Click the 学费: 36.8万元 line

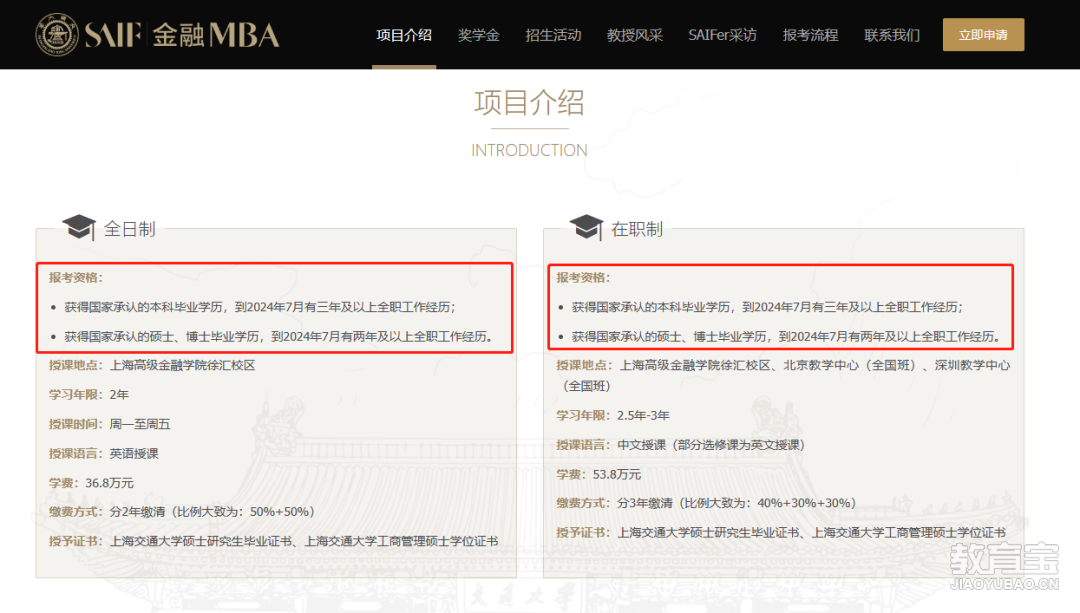pos(91,483)
